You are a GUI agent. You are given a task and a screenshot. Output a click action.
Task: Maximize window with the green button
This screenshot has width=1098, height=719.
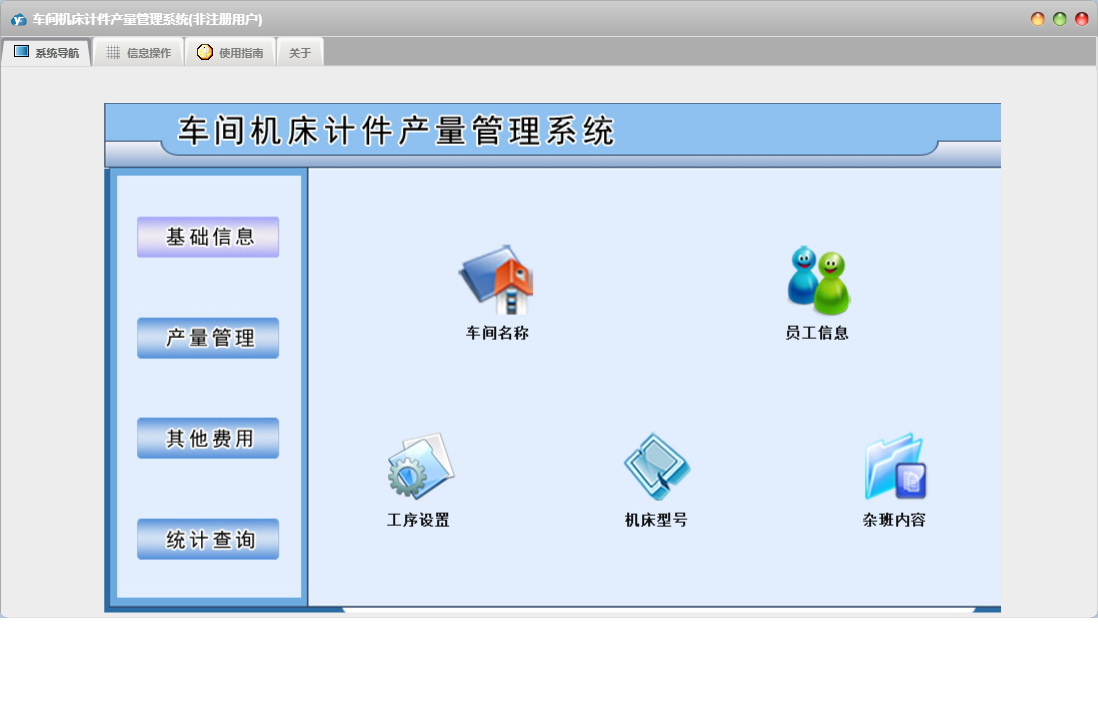tap(1059, 19)
